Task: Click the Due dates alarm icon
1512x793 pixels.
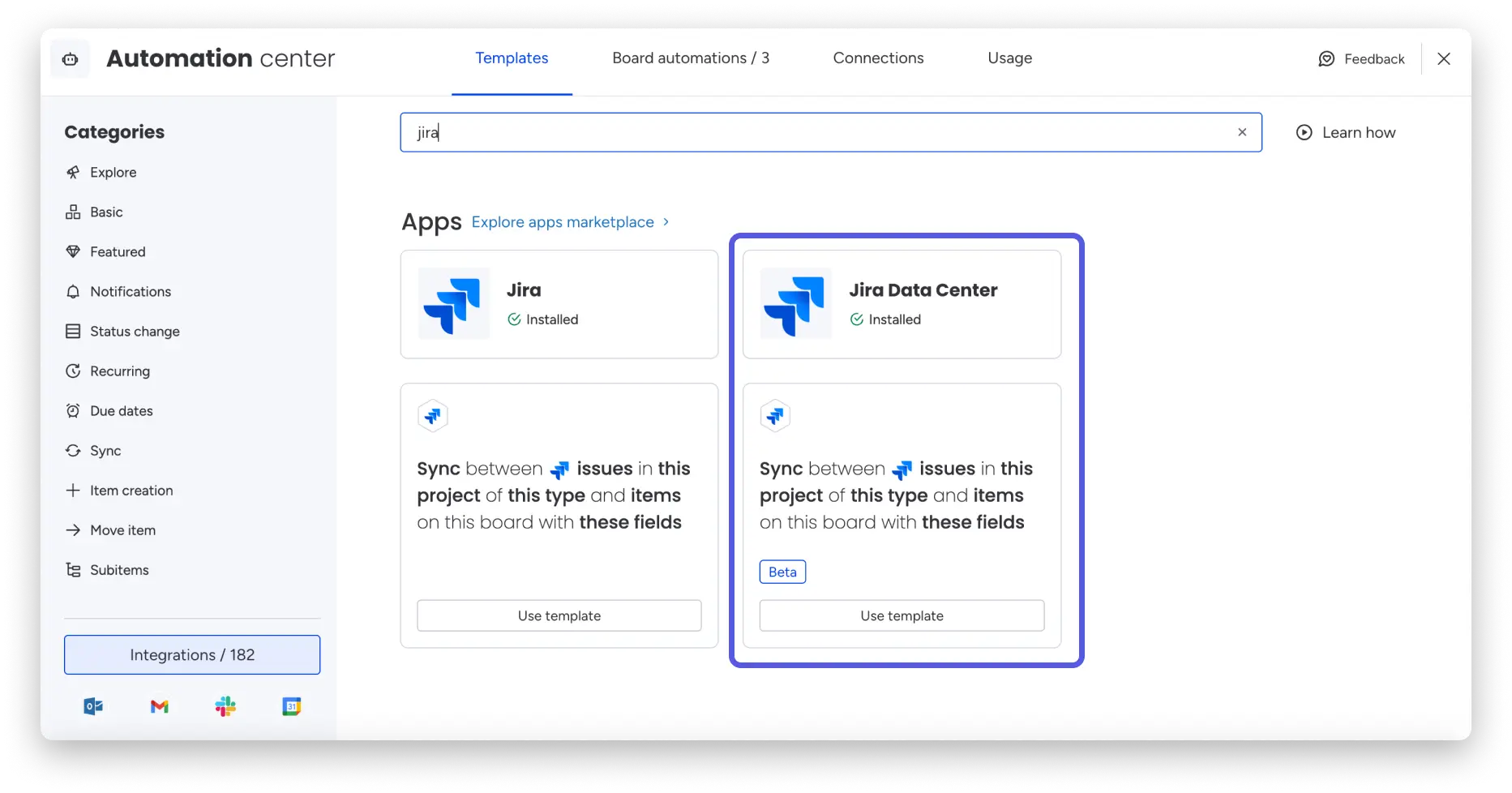Action: pos(73,410)
